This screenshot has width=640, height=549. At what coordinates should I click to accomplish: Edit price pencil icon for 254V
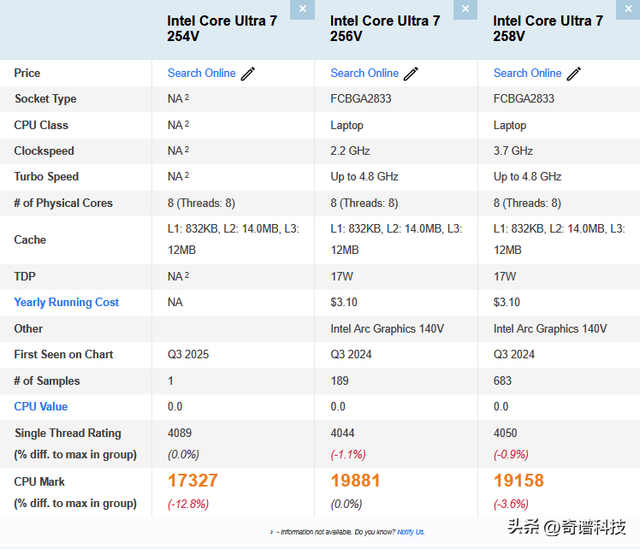pos(248,74)
